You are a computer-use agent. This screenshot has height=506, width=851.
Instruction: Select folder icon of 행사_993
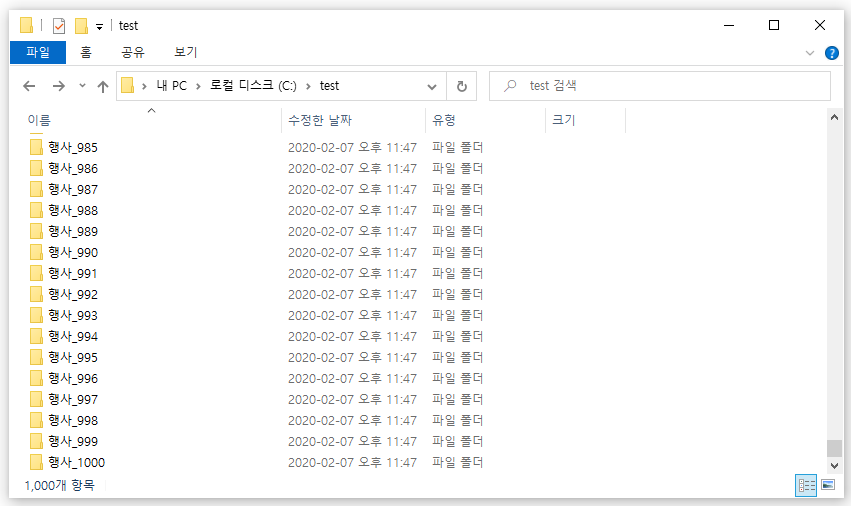pyautogui.click(x=36, y=315)
